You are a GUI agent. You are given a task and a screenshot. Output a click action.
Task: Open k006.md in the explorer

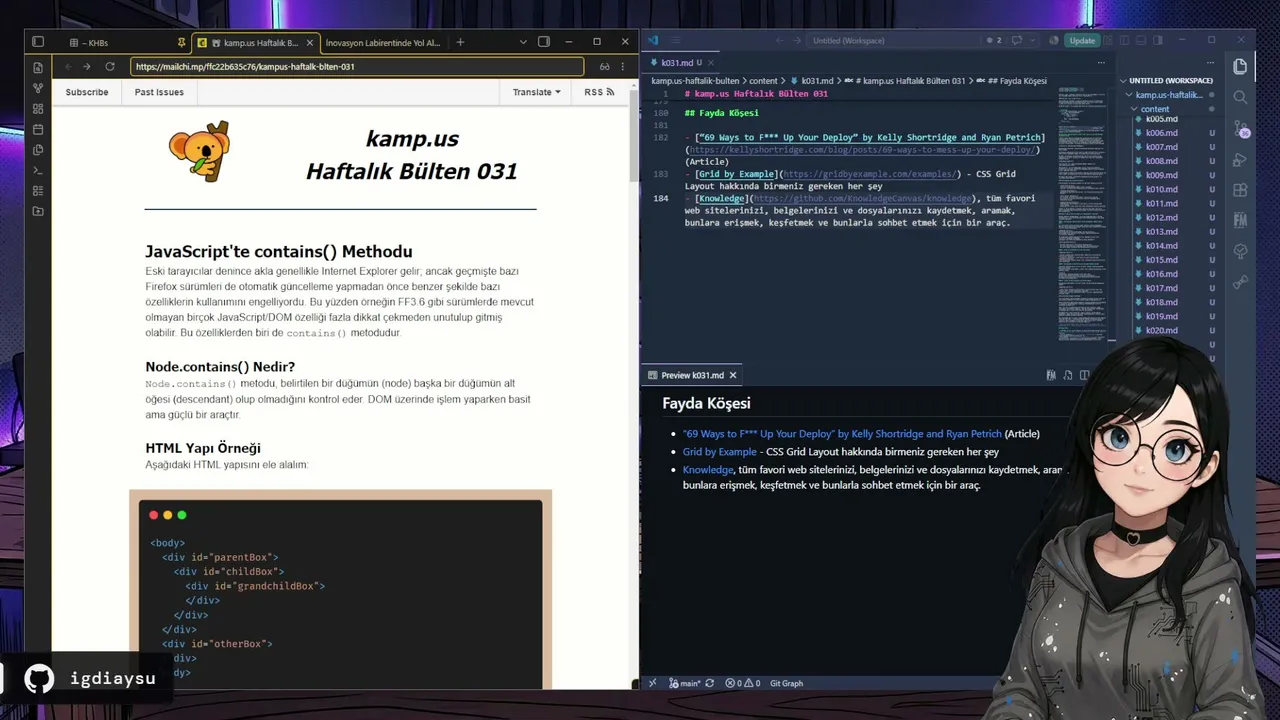[1162, 133]
